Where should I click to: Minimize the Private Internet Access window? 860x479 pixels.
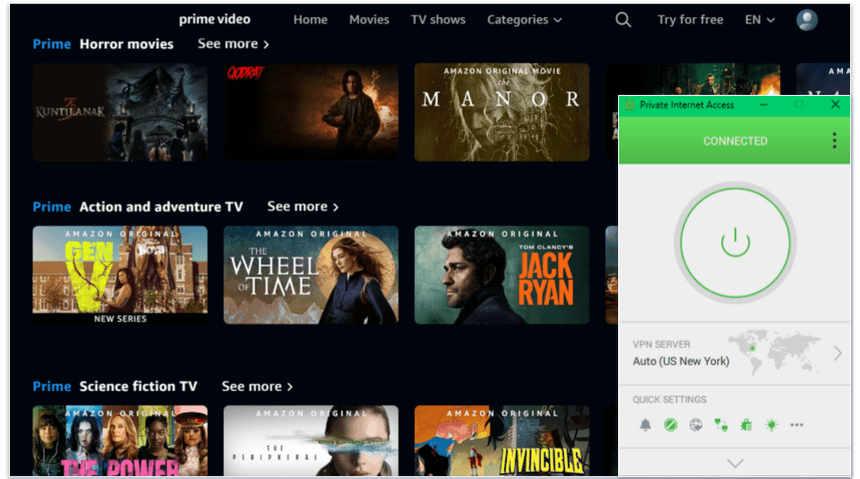click(763, 104)
